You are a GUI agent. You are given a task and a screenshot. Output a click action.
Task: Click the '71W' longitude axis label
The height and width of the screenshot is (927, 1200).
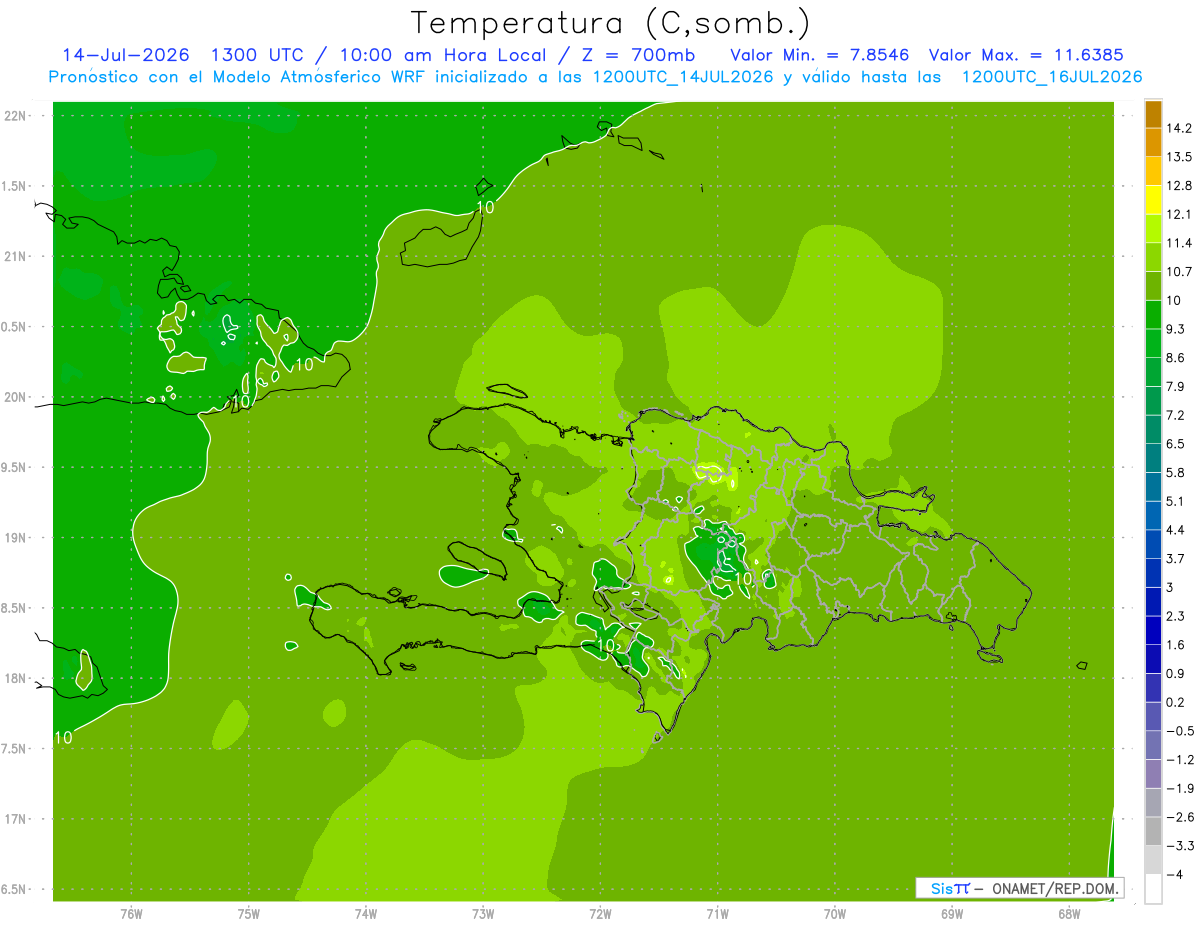717,914
